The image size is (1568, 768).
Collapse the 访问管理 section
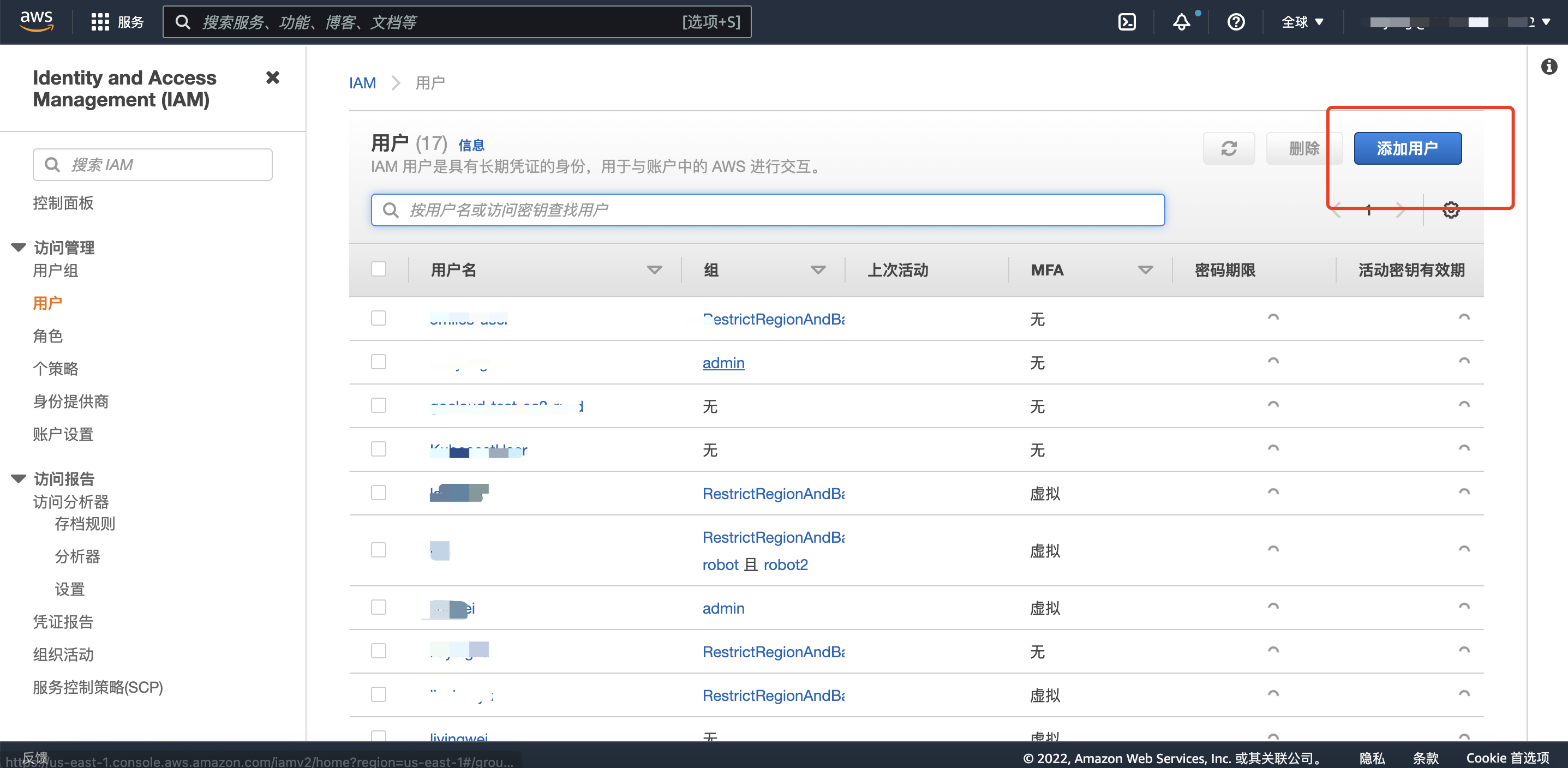18,247
